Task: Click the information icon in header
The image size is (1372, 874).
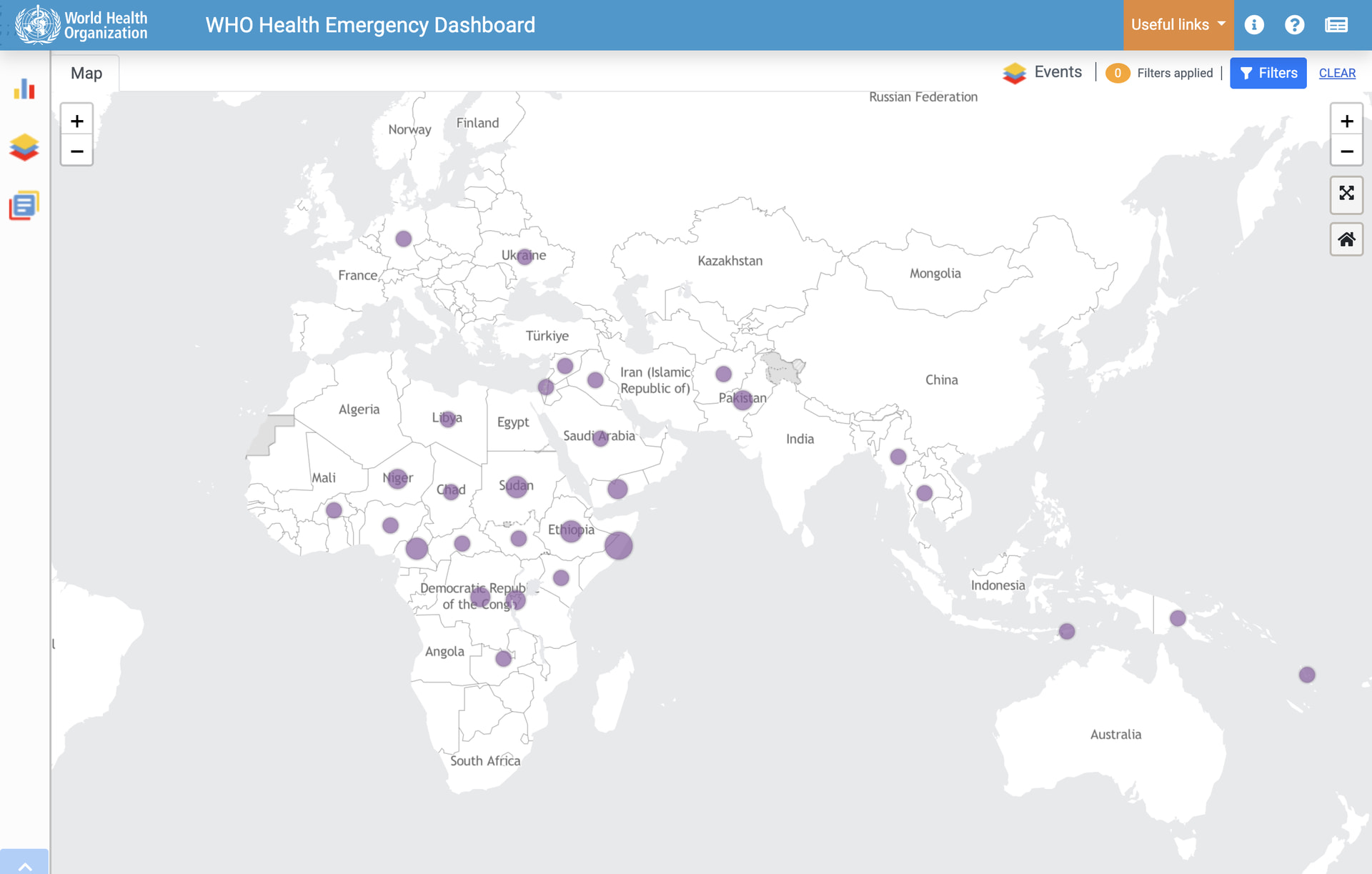Action: (x=1254, y=25)
